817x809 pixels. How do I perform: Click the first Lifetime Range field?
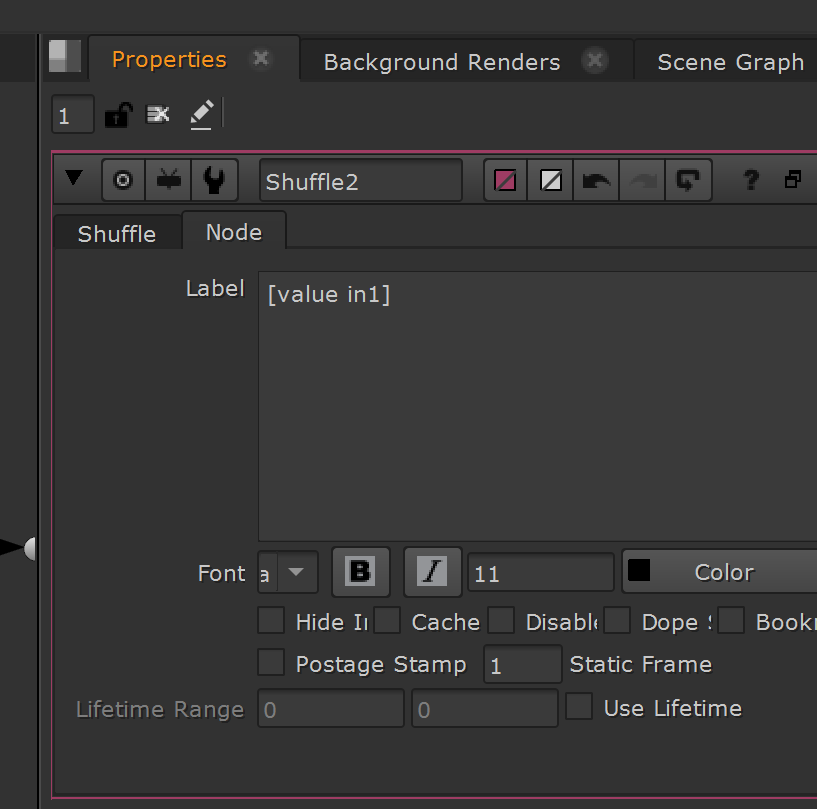tap(331, 708)
